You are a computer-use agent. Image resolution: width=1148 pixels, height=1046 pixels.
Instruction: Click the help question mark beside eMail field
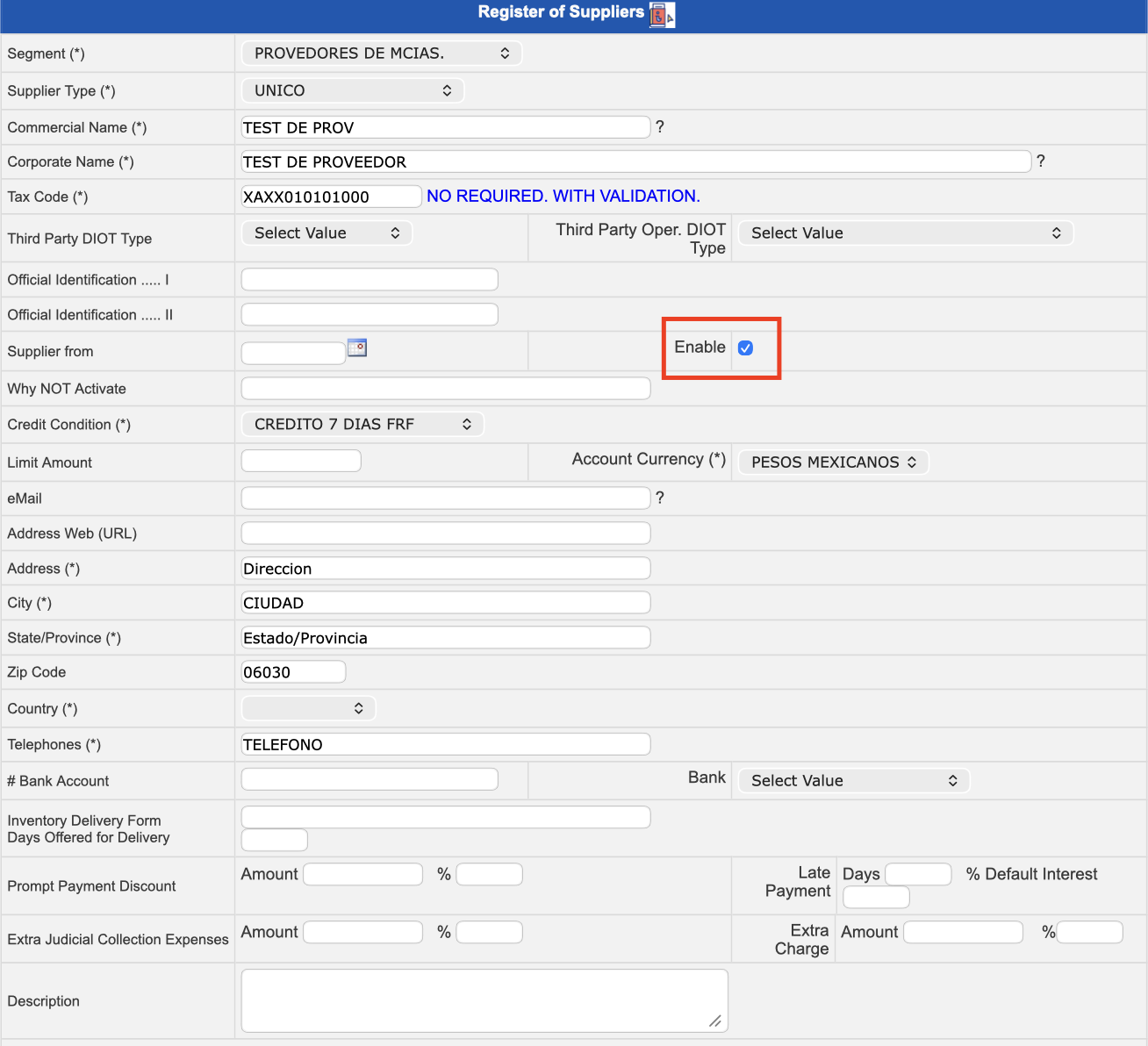pos(660,498)
